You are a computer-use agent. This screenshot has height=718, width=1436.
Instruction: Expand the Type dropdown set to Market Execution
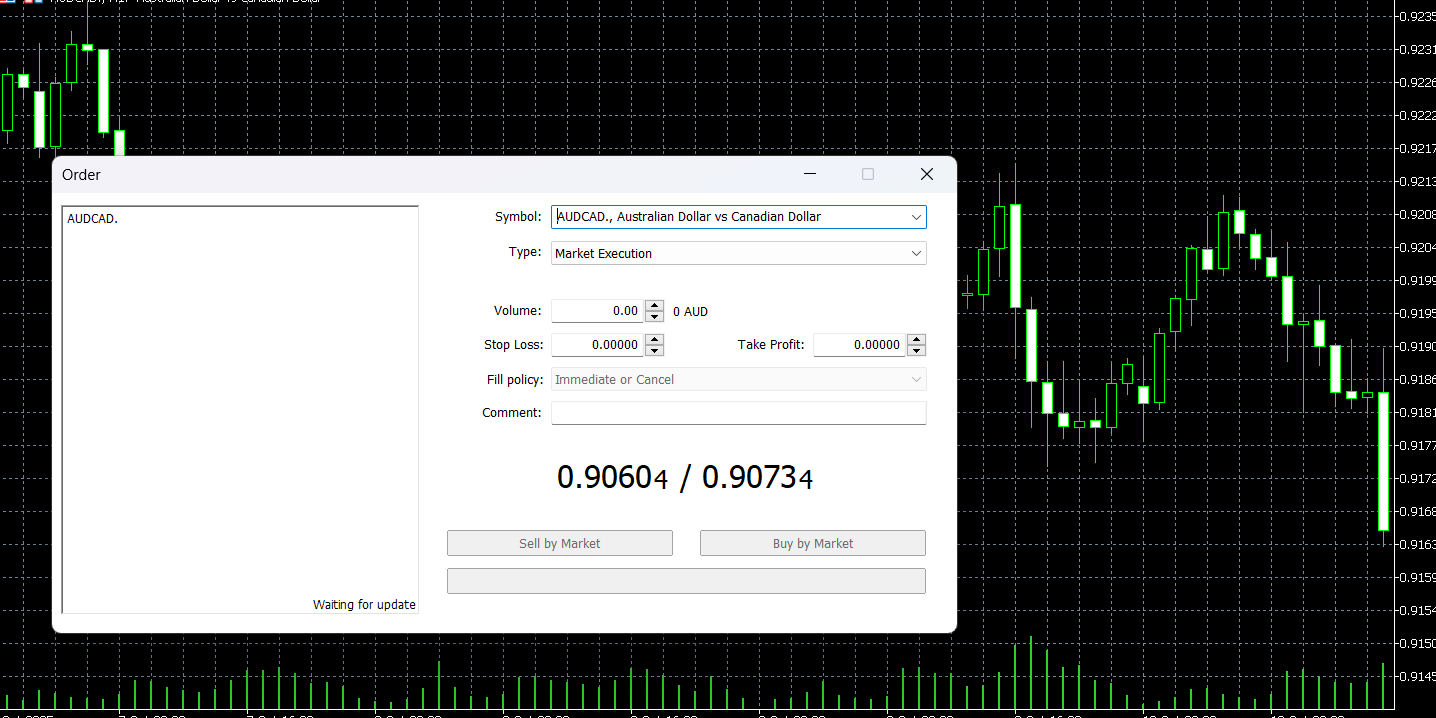(x=738, y=254)
